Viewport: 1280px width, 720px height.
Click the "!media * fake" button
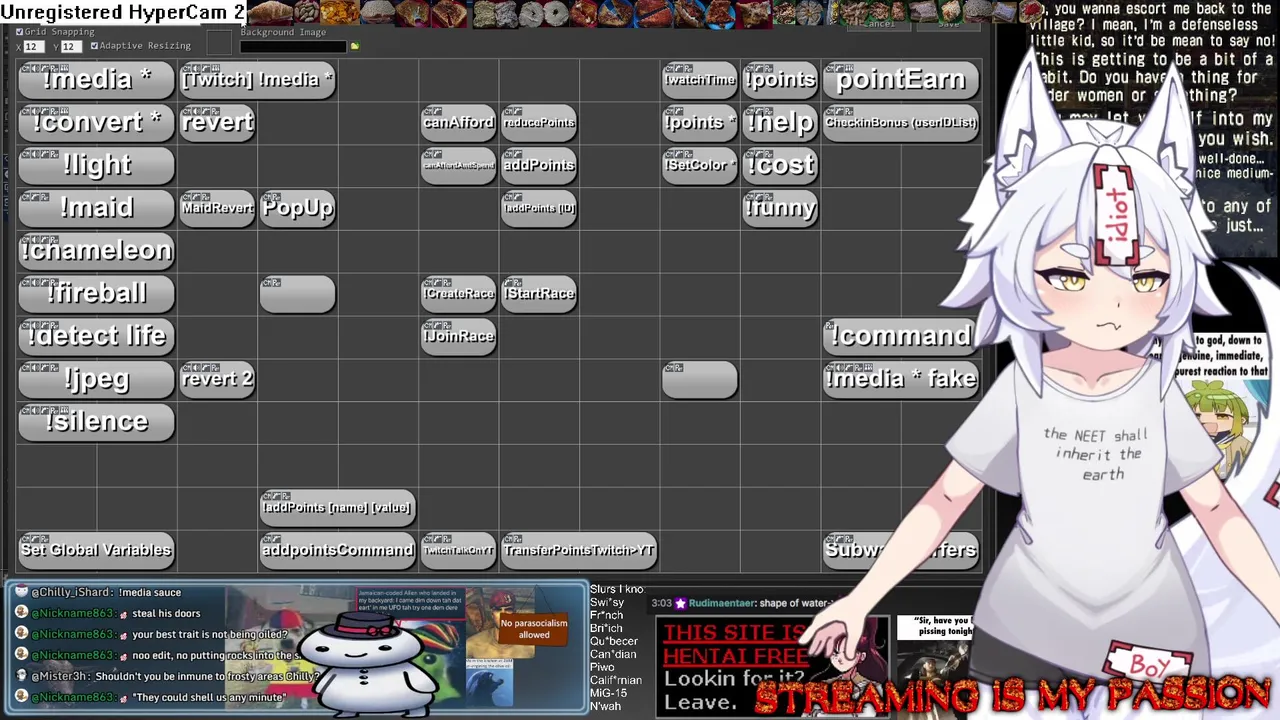[x=900, y=379]
